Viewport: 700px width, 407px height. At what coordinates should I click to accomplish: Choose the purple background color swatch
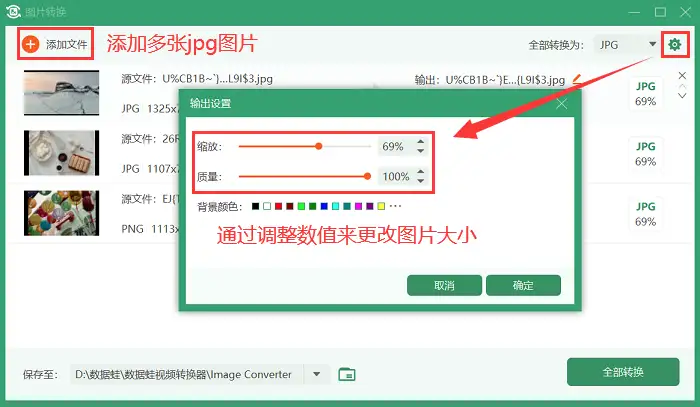coord(370,206)
